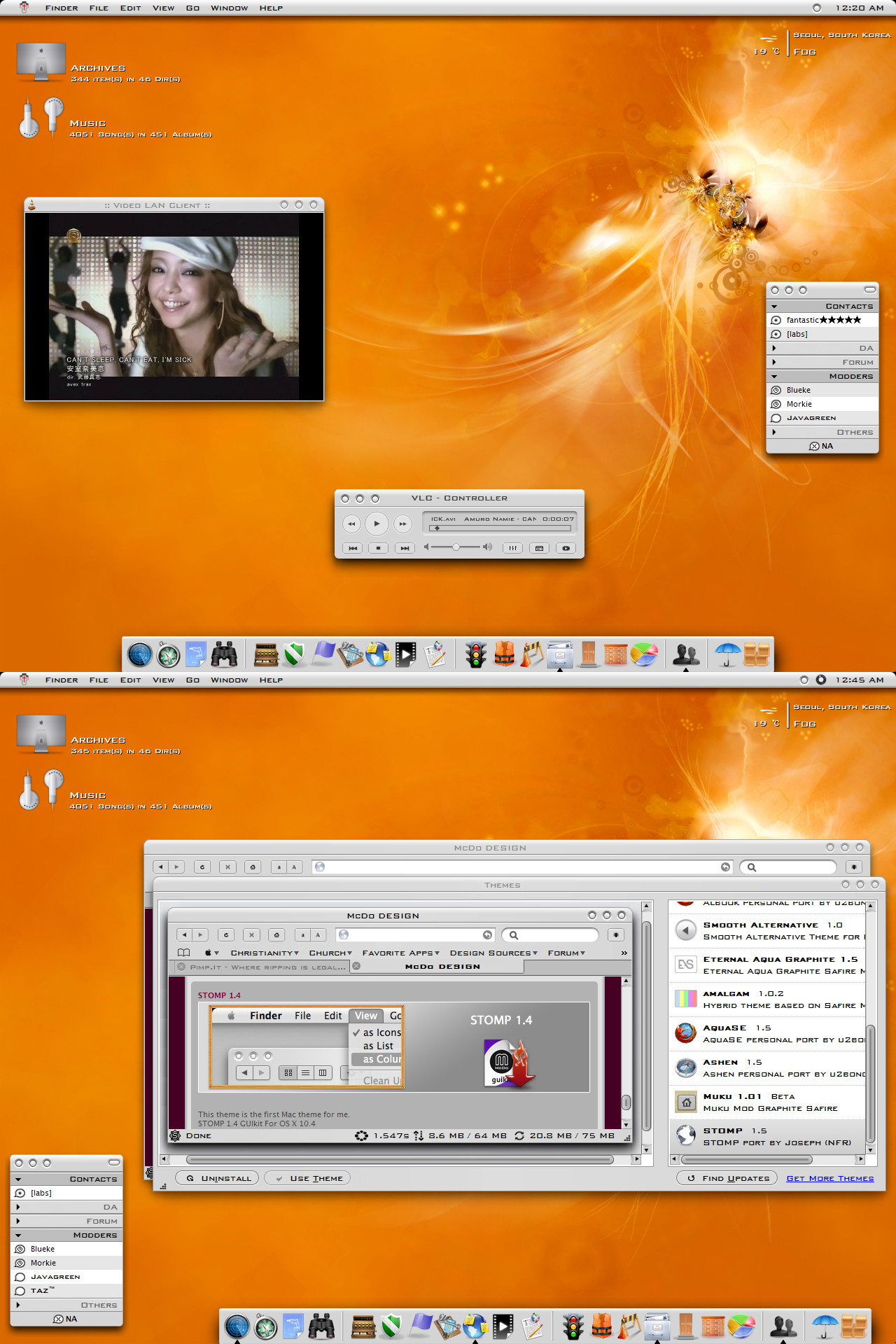Collapse Modders group in upper desktop contacts window
This screenshot has width=896, height=1344.
[x=774, y=376]
